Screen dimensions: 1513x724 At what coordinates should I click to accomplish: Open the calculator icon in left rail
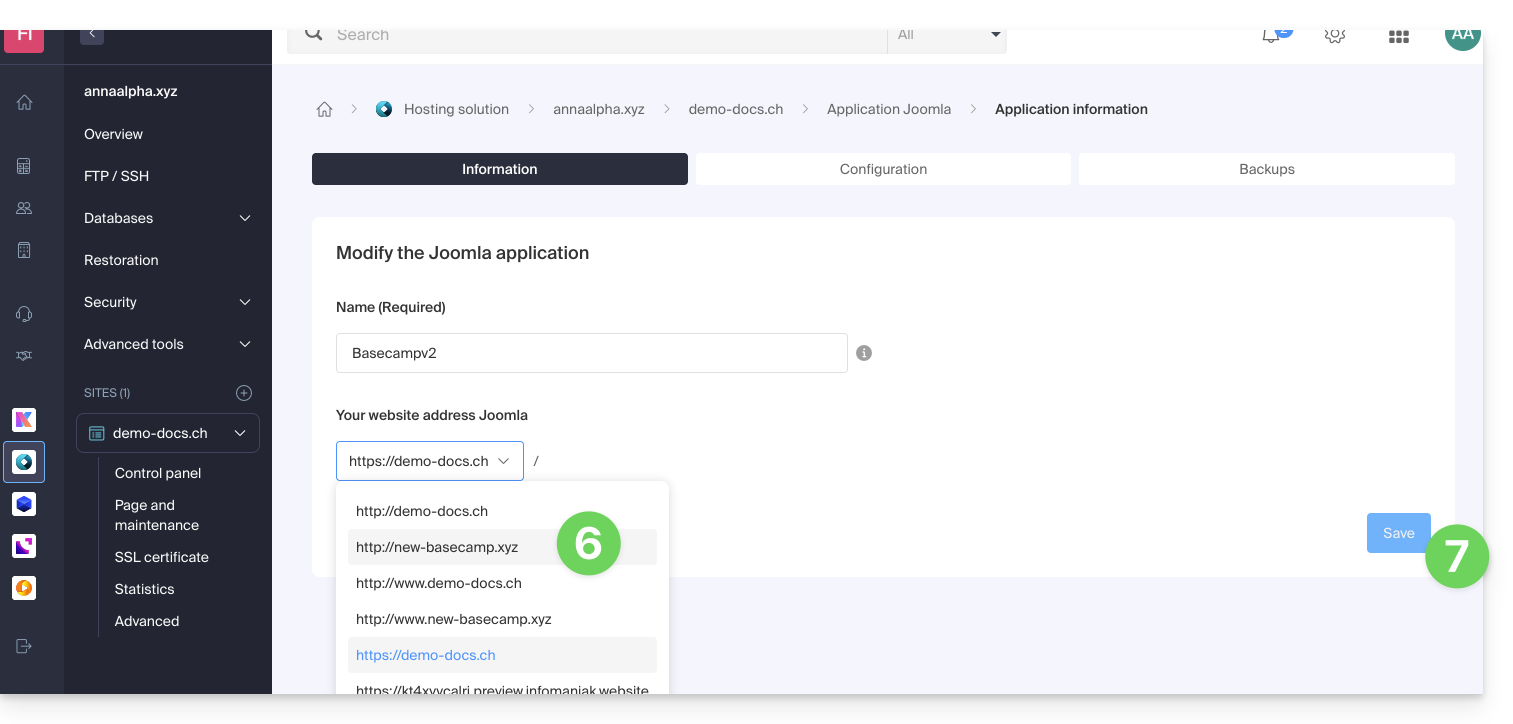click(x=24, y=166)
